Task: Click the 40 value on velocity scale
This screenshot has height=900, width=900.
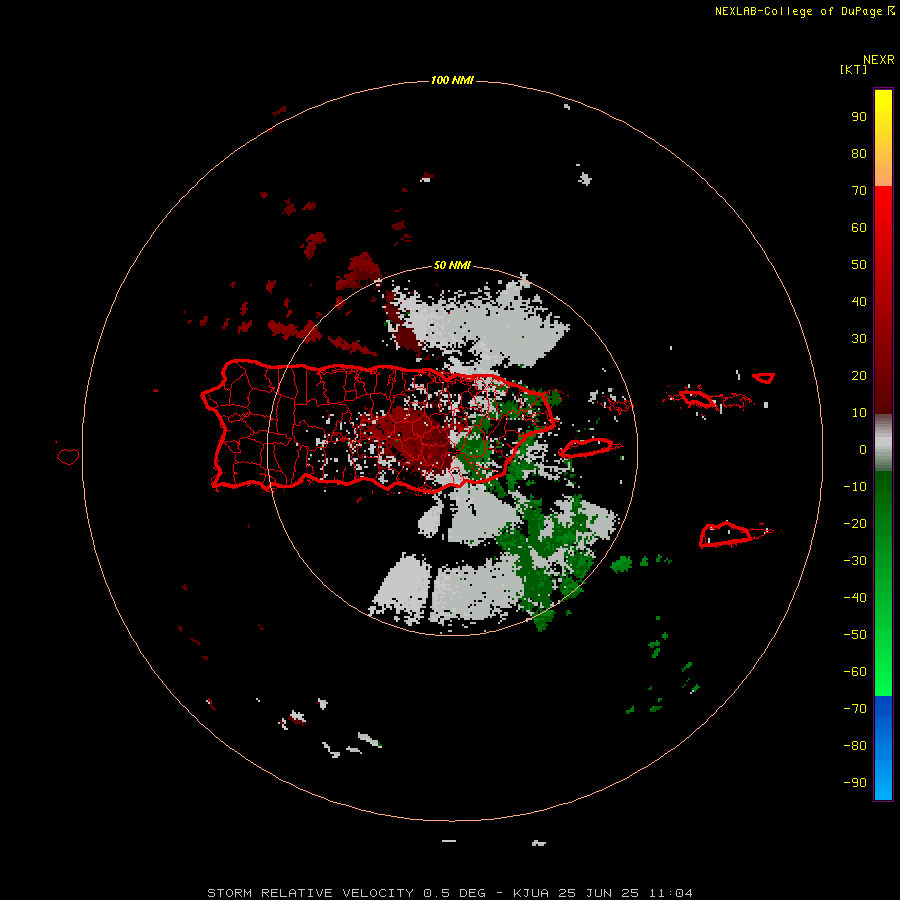Action: point(859,301)
